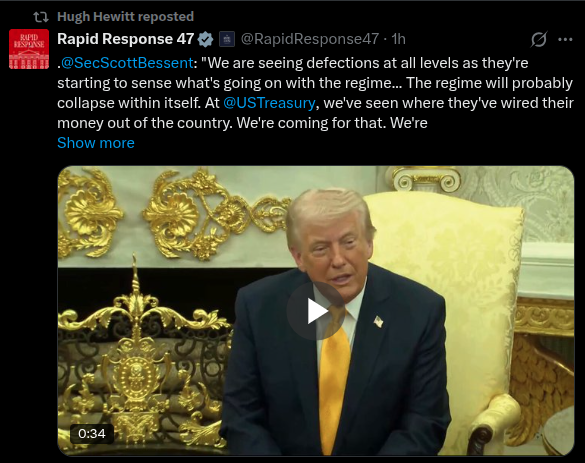585x463 pixels.
Task: Click the text line 'money out of the country'
Action: click(x=242, y=123)
